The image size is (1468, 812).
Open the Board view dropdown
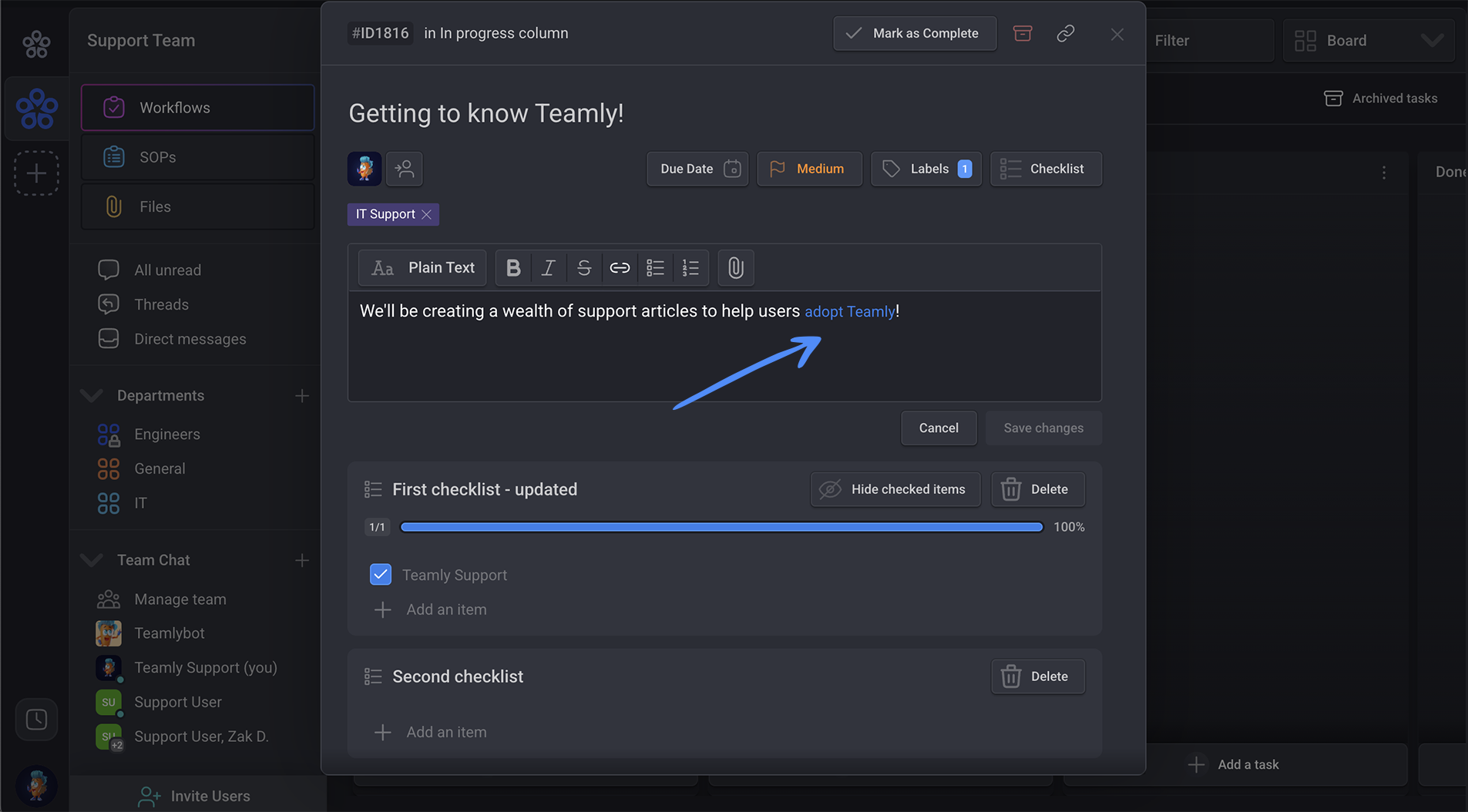tap(1369, 40)
